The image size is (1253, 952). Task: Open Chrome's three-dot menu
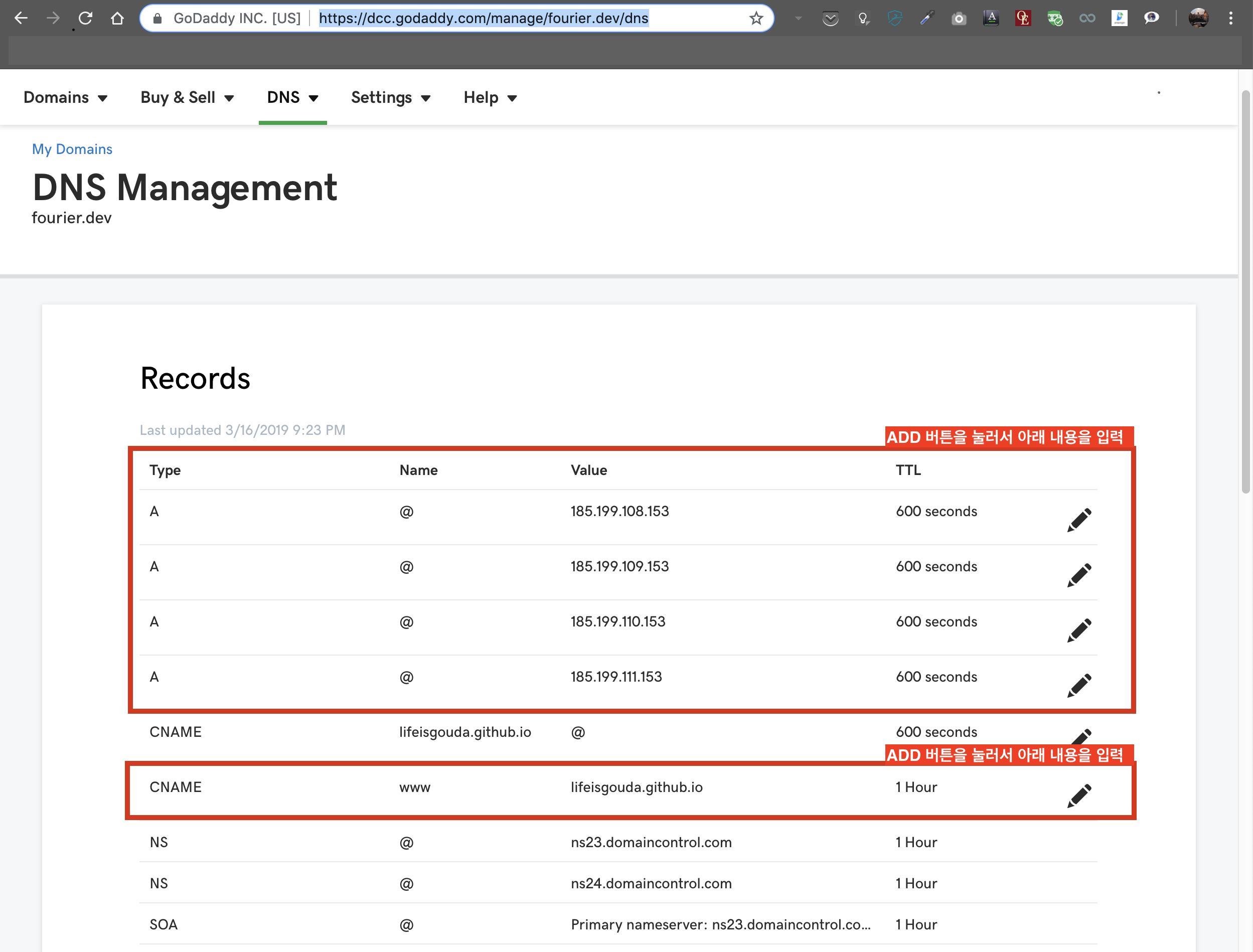1230,19
